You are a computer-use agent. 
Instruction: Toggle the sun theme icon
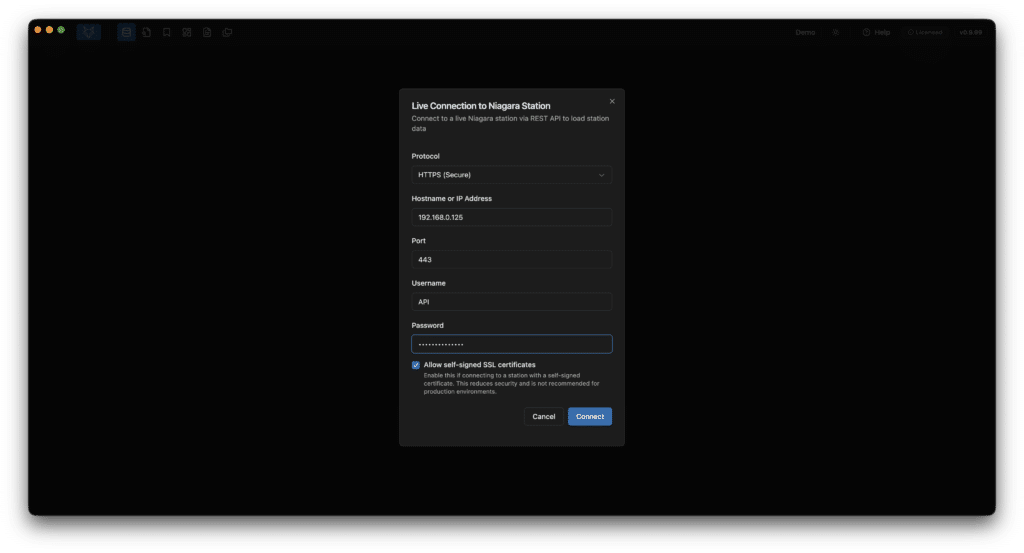coord(835,32)
